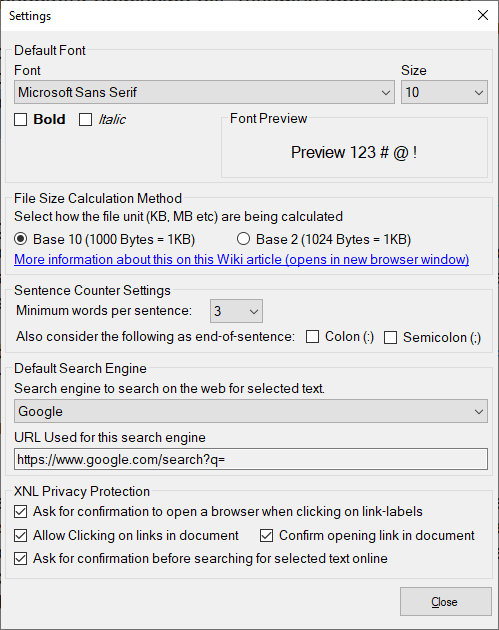Open the Wiki article information link

(241, 260)
